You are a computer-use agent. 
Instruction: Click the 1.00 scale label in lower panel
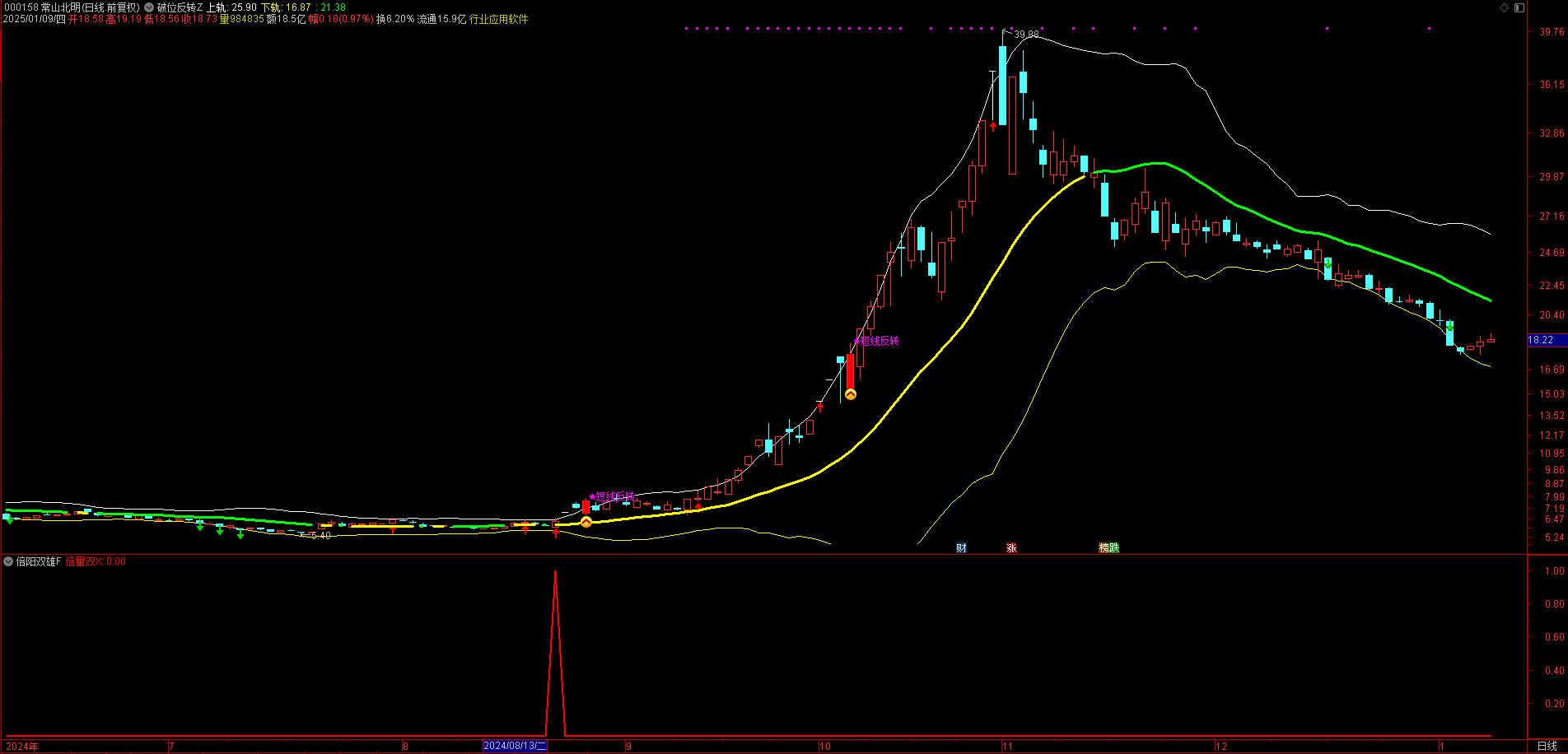point(1555,571)
